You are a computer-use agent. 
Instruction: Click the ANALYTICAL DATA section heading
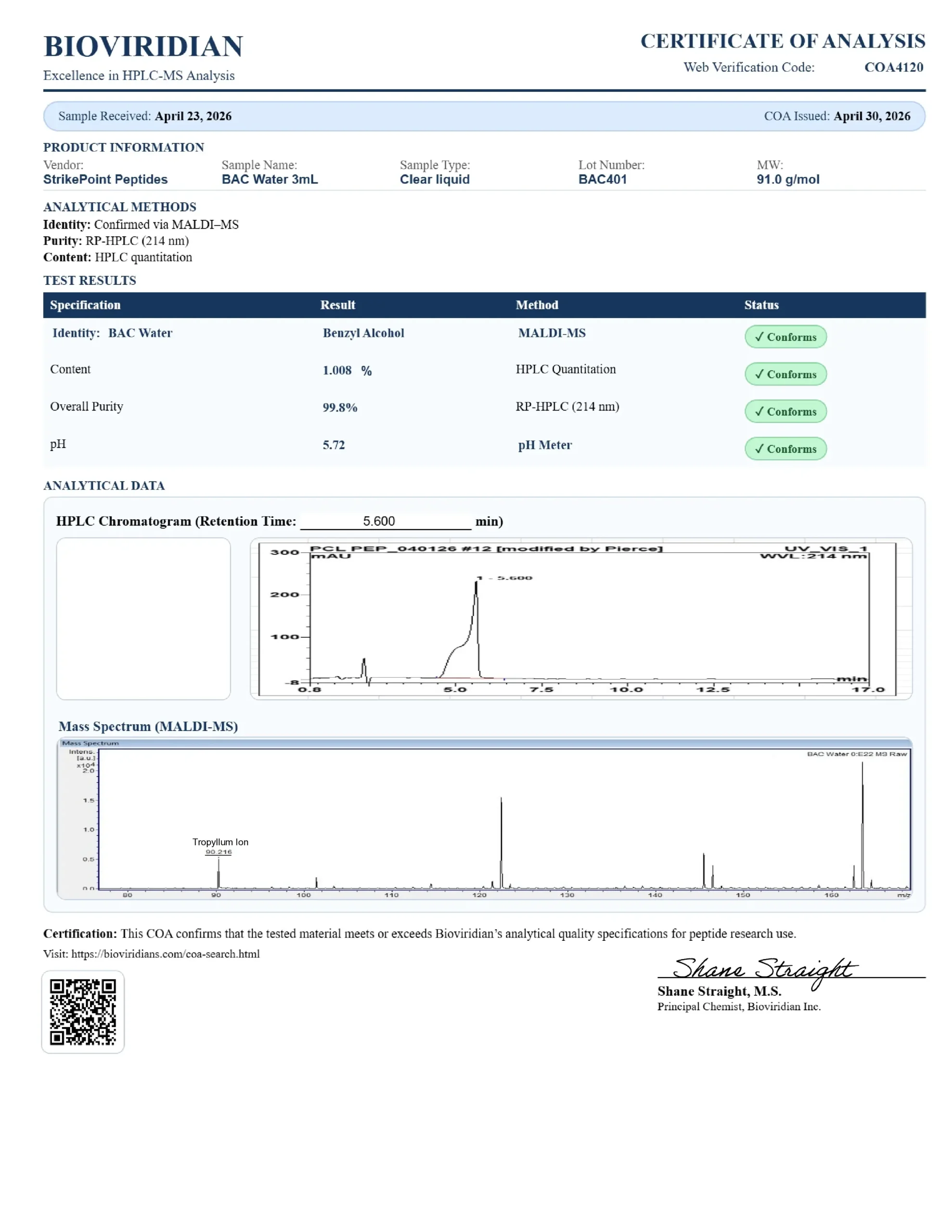104,486
